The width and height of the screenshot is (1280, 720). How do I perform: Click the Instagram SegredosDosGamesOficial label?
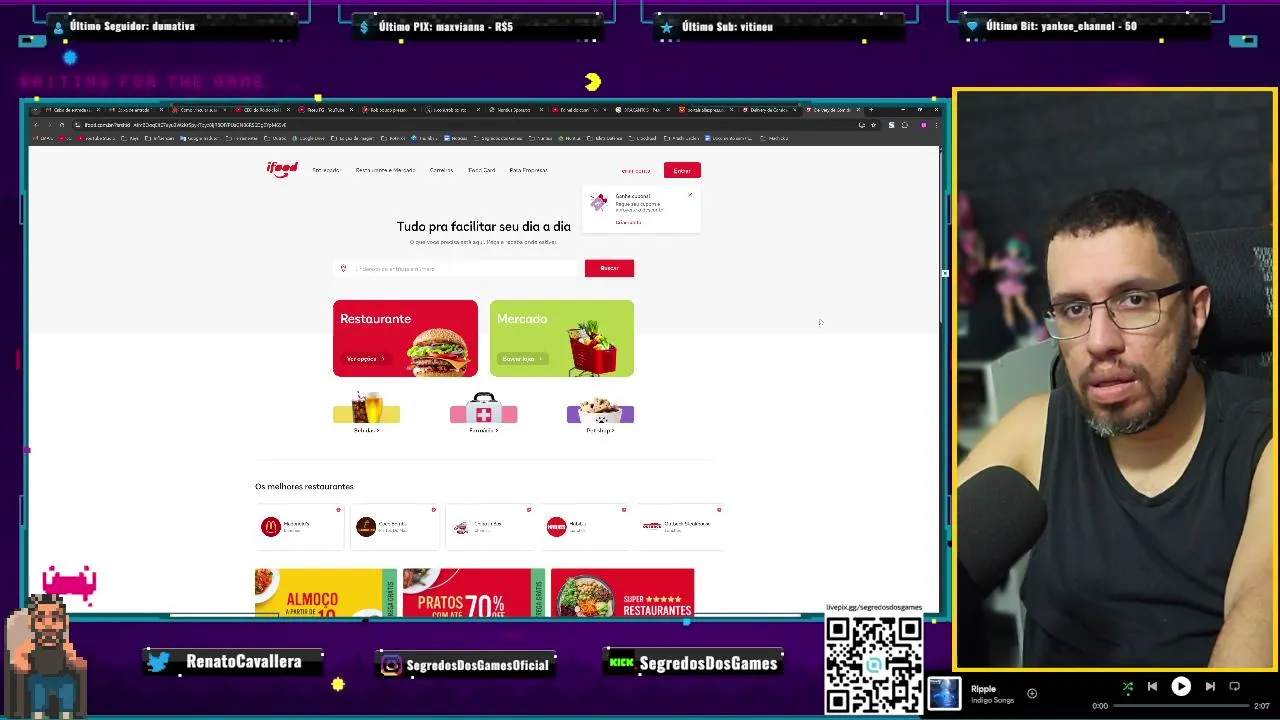click(x=467, y=665)
